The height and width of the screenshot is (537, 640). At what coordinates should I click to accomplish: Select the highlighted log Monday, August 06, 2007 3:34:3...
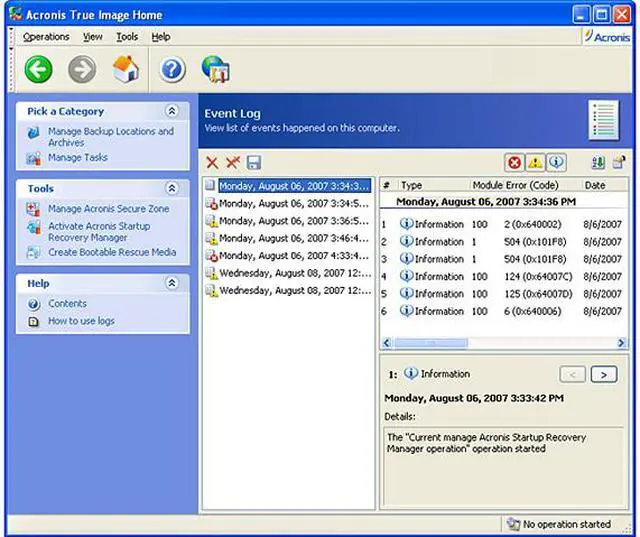288,186
